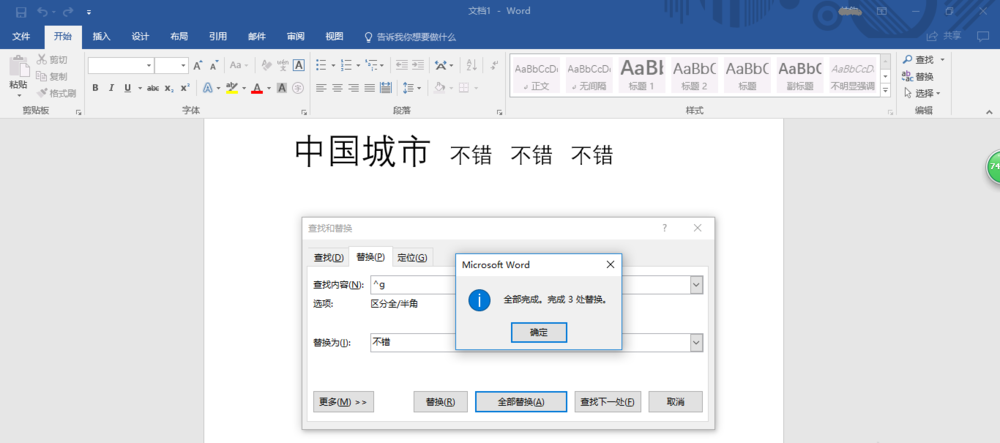This screenshot has height=443, width=1000.
Task: Click the center alignment icon
Action: click(338, 88)
